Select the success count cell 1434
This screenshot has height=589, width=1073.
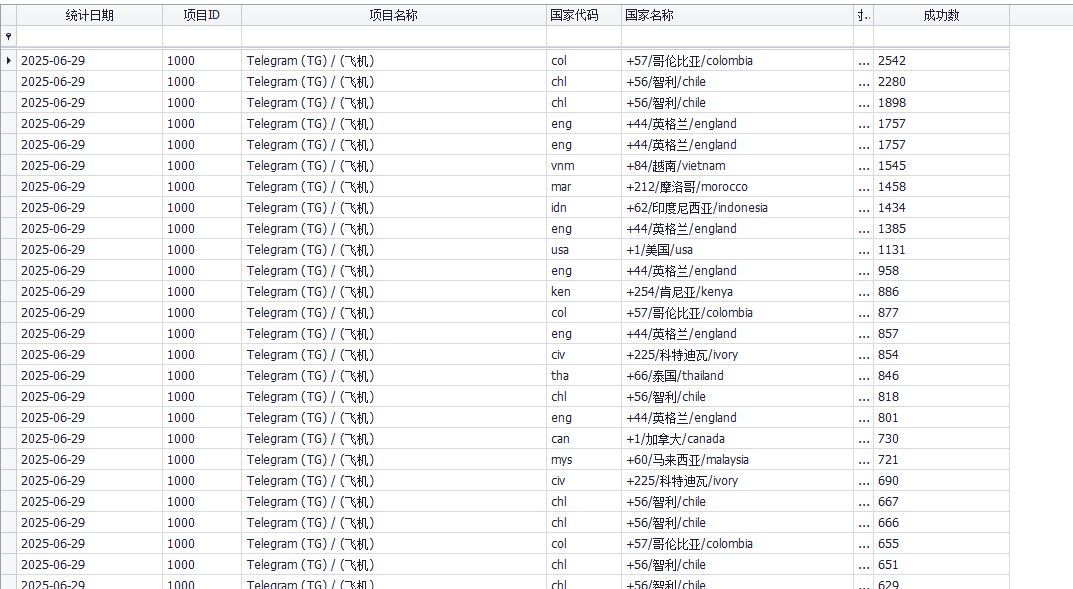(x=941, y=207)
